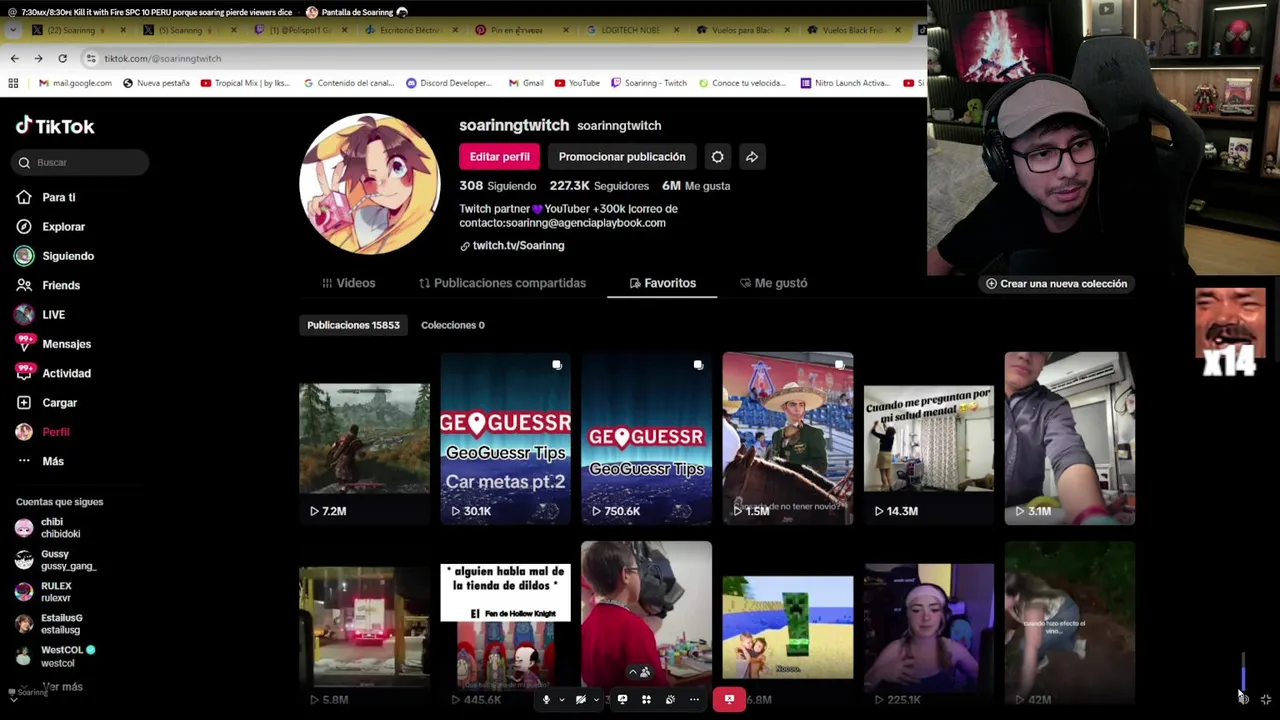Viewport: 1280px width, 720px height.
Task: Expand microphone options chevron
Action: [561, 699]
